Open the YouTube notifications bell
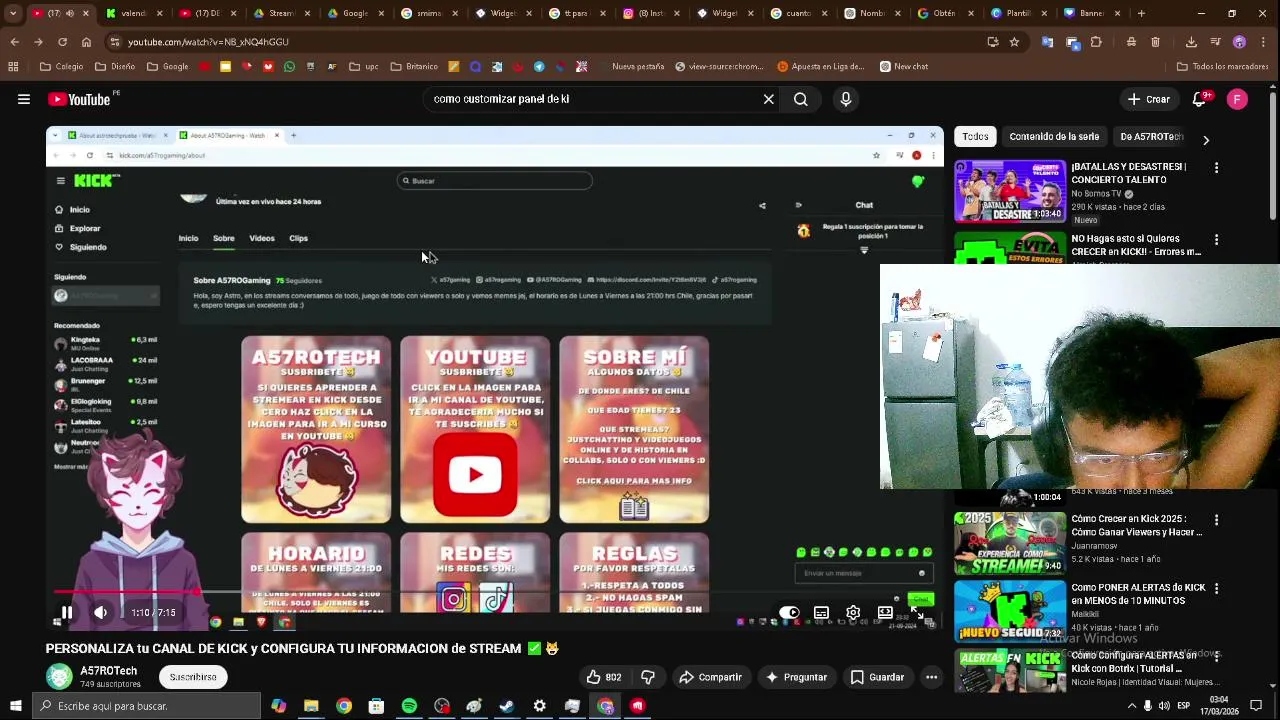Image resolution: width=1280 pixels, height=720 pixels. tap(1200, 99)
